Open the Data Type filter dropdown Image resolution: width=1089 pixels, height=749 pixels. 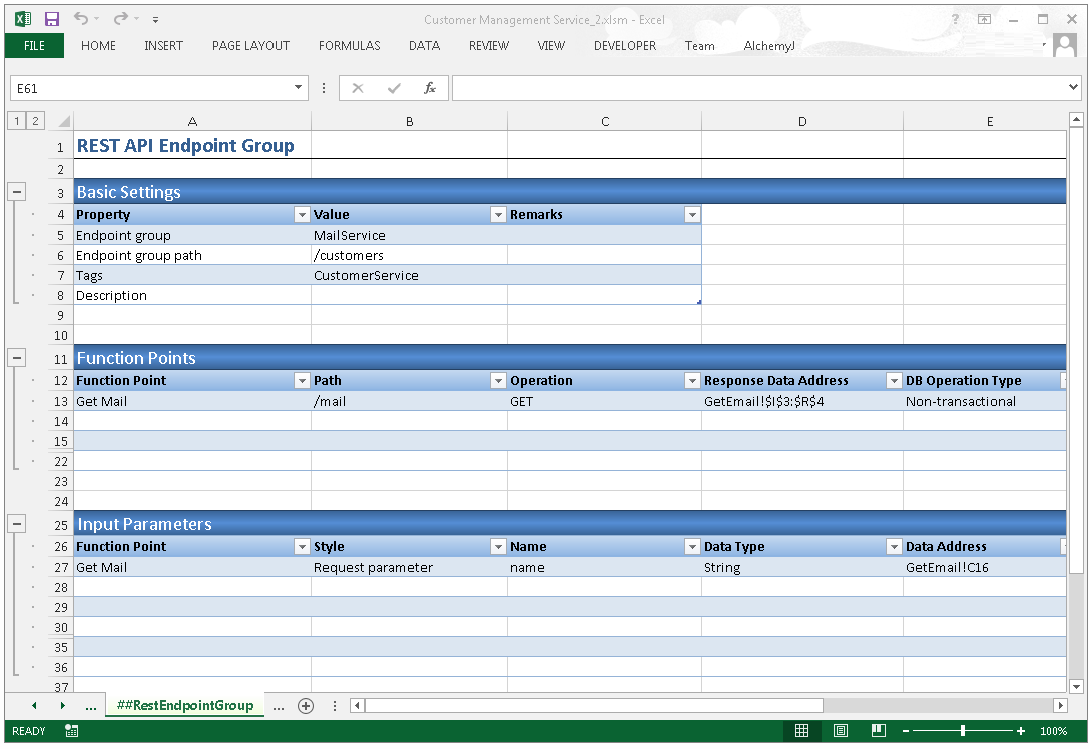(x=895, y=547)
